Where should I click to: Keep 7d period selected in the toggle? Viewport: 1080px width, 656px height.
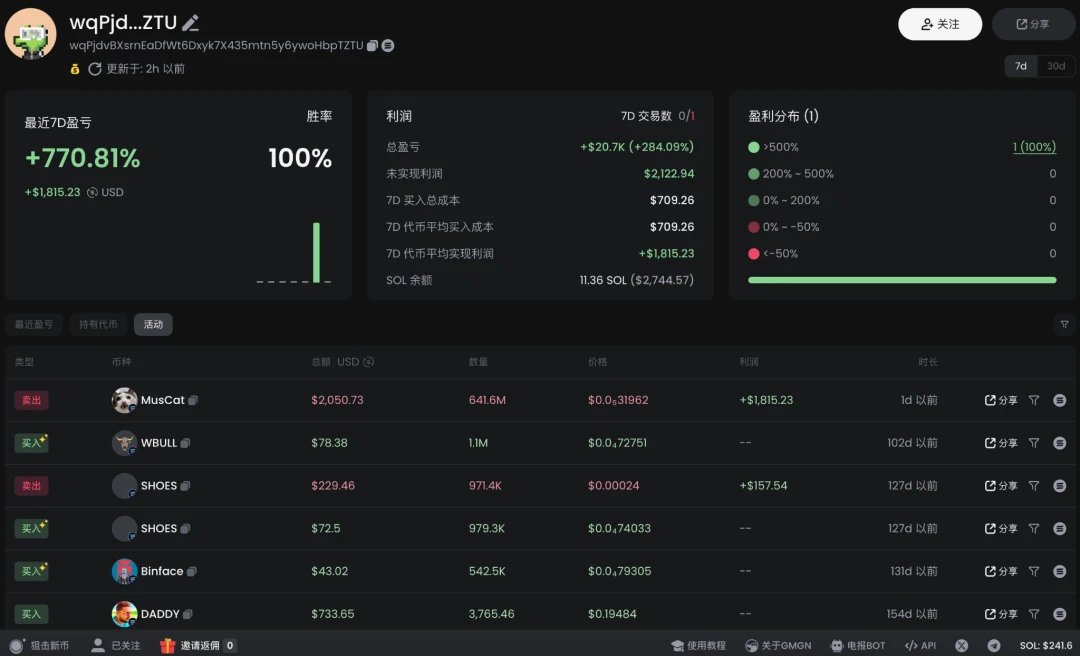[1021, 65]
